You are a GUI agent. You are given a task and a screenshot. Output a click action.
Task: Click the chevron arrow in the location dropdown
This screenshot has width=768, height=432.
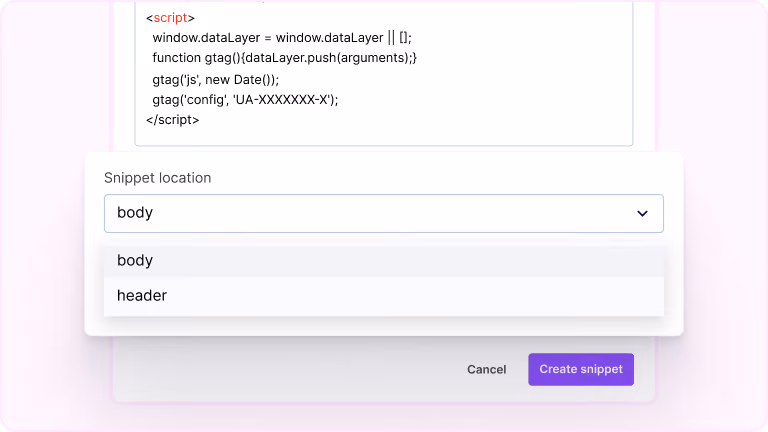coord(642,214)
